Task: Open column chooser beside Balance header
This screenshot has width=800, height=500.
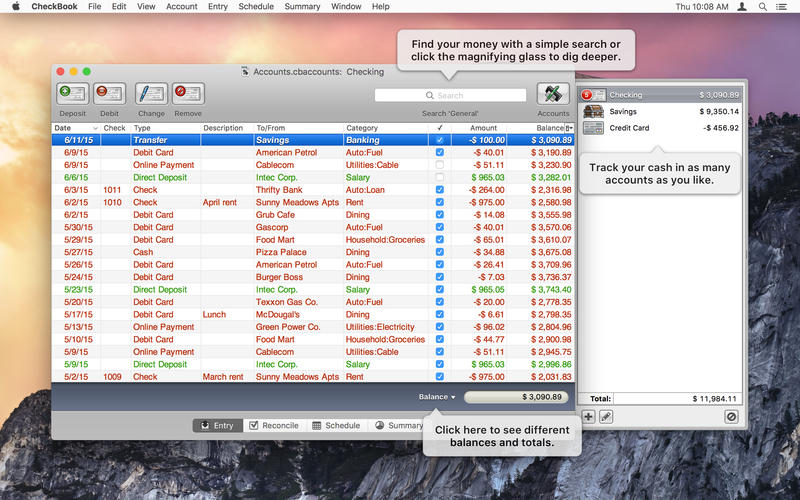Action: tap(569, 128)
